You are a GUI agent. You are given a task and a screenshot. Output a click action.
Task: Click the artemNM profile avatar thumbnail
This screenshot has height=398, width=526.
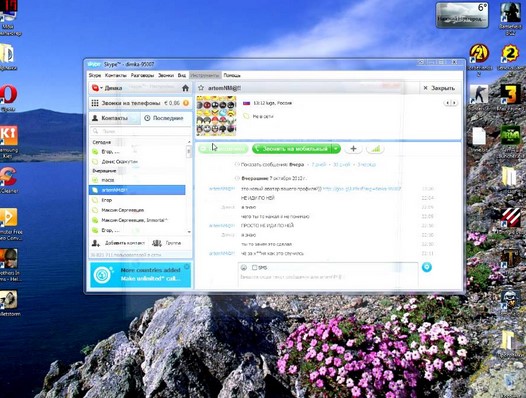[216, 116]
